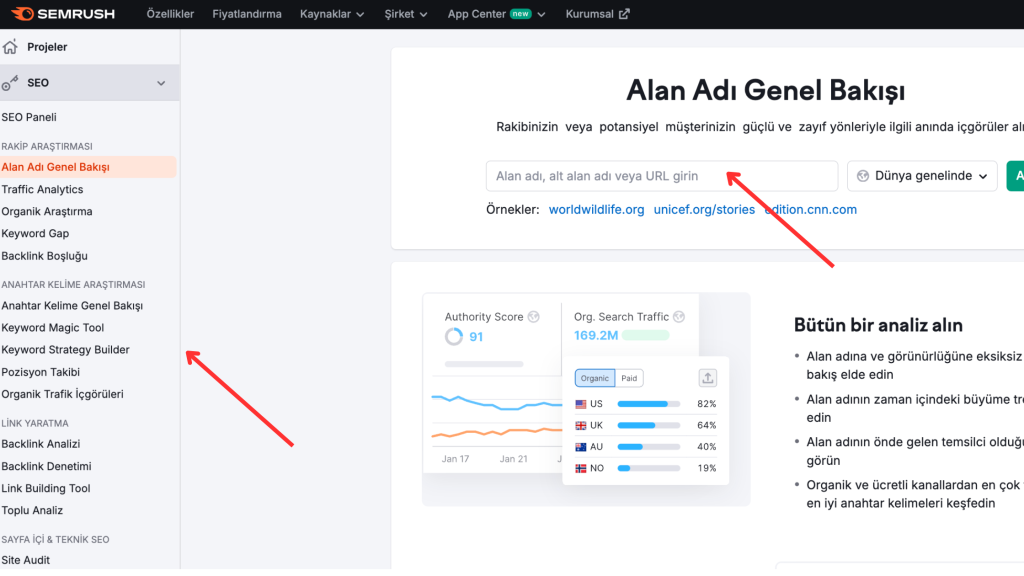Focus the domain or URL input field
The height and width of the screenshot is (576, 1024).
coord(661,176)
